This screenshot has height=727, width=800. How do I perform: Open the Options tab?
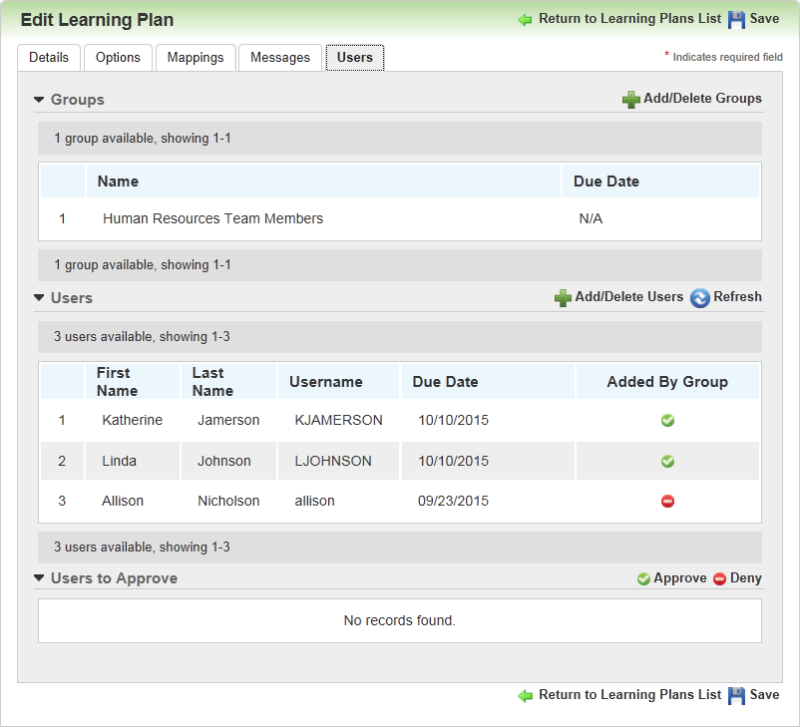118,58
